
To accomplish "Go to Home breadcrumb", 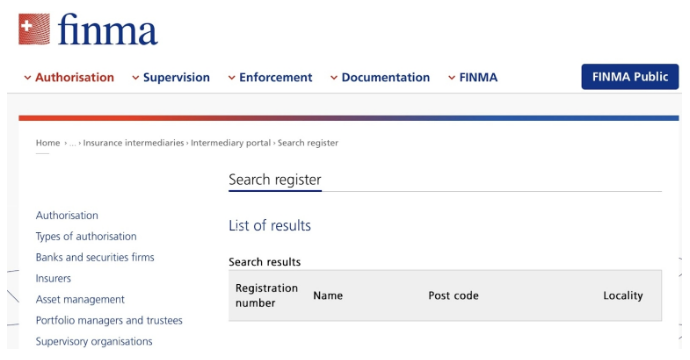I will point(48,143).
